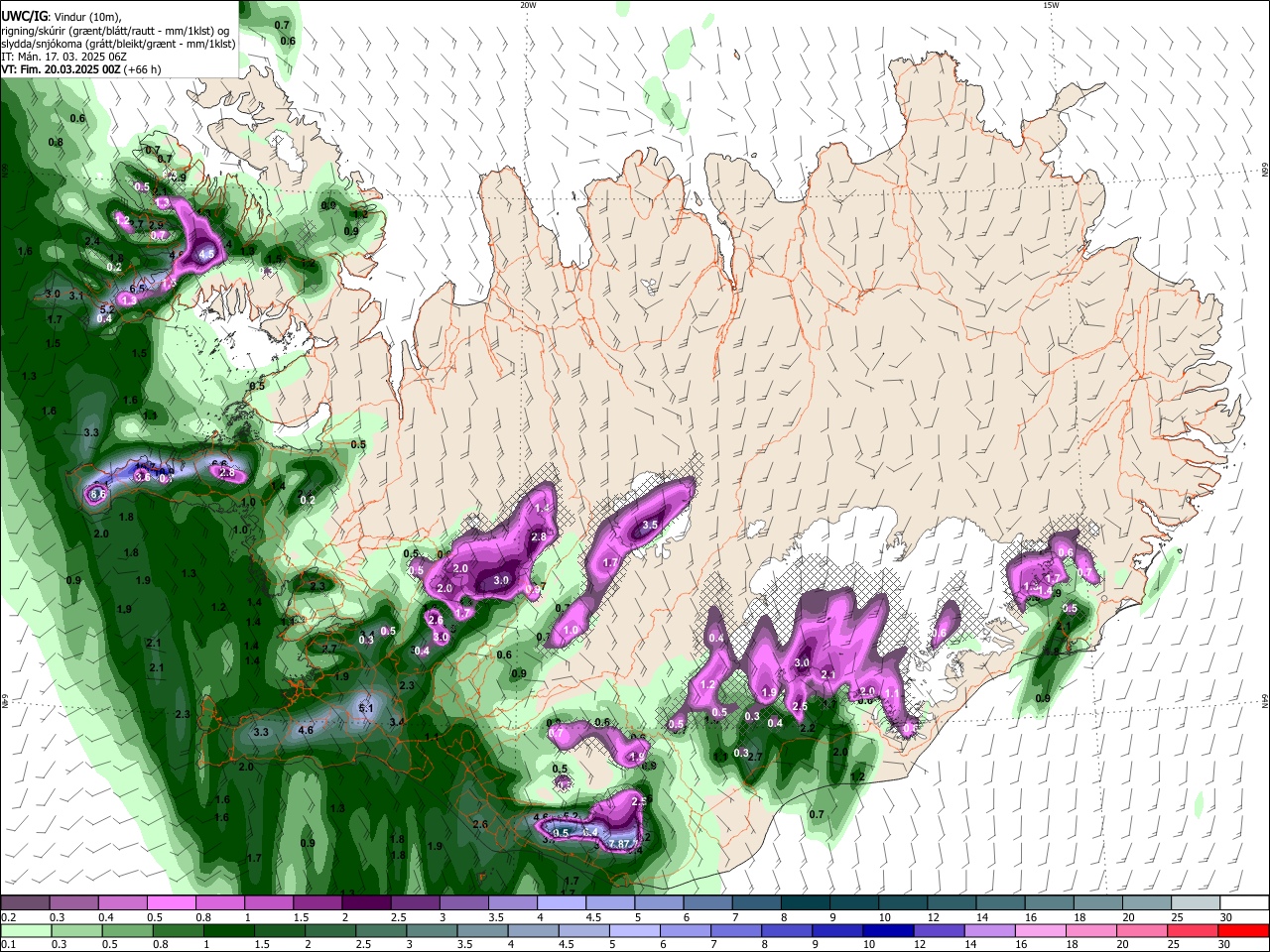The height and width of the screenshot is (952, 1270).
Task: Click the '64N' latitude label on right edge
Action: (1265, 701)
